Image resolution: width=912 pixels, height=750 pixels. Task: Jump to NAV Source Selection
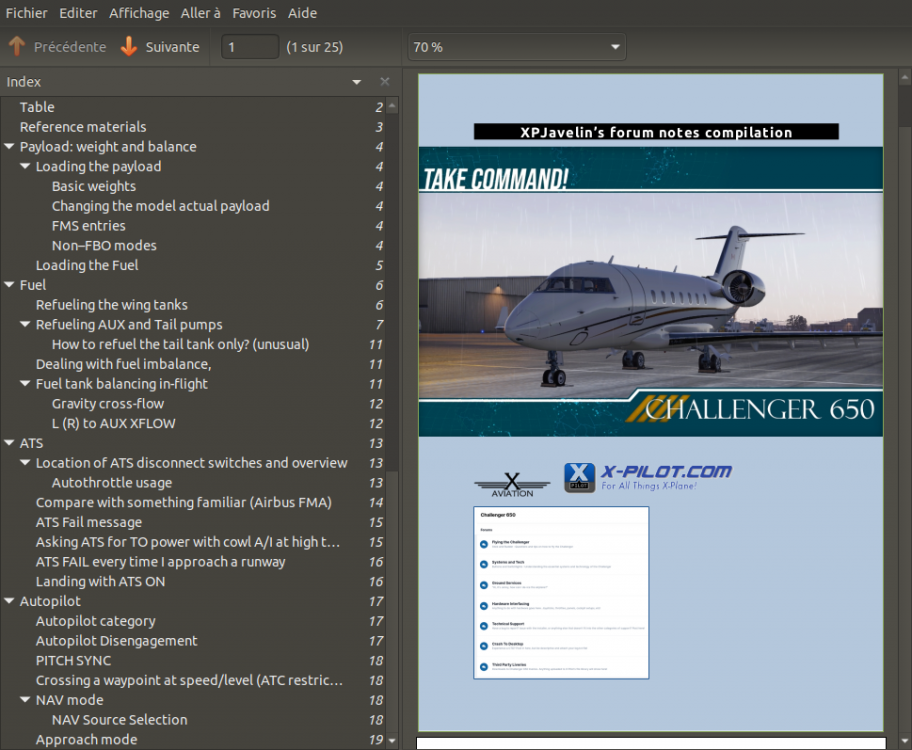[119, 720]
